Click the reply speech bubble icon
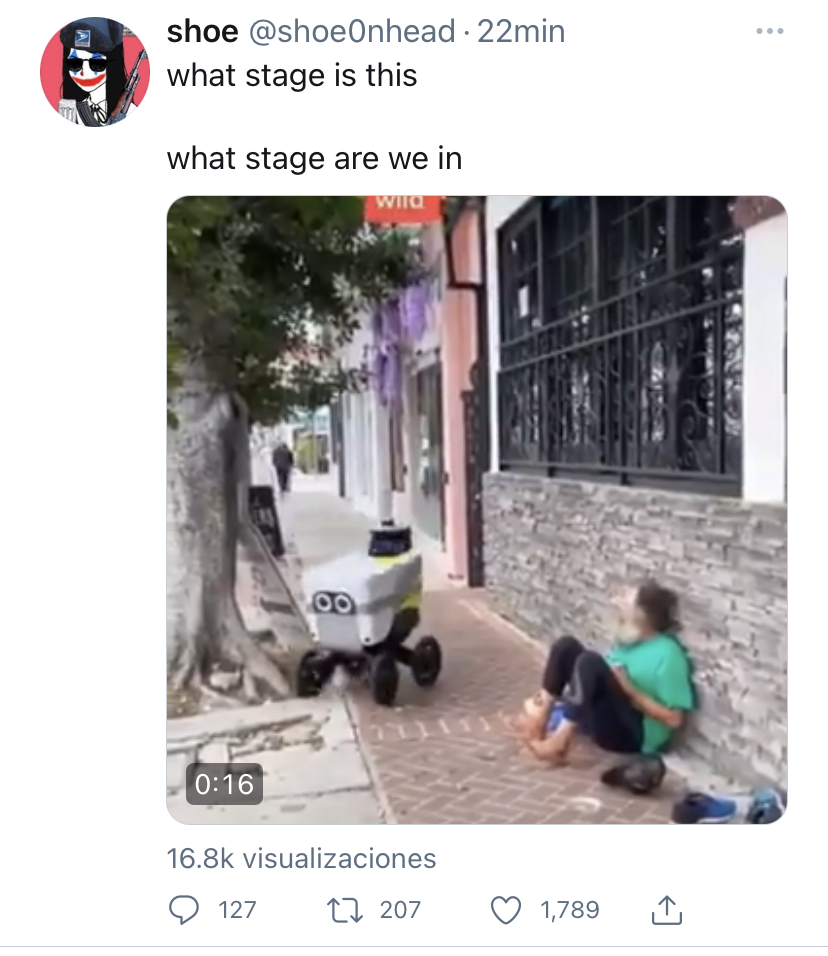This screenshot has width=828, height=956. (x=184, y=910)
